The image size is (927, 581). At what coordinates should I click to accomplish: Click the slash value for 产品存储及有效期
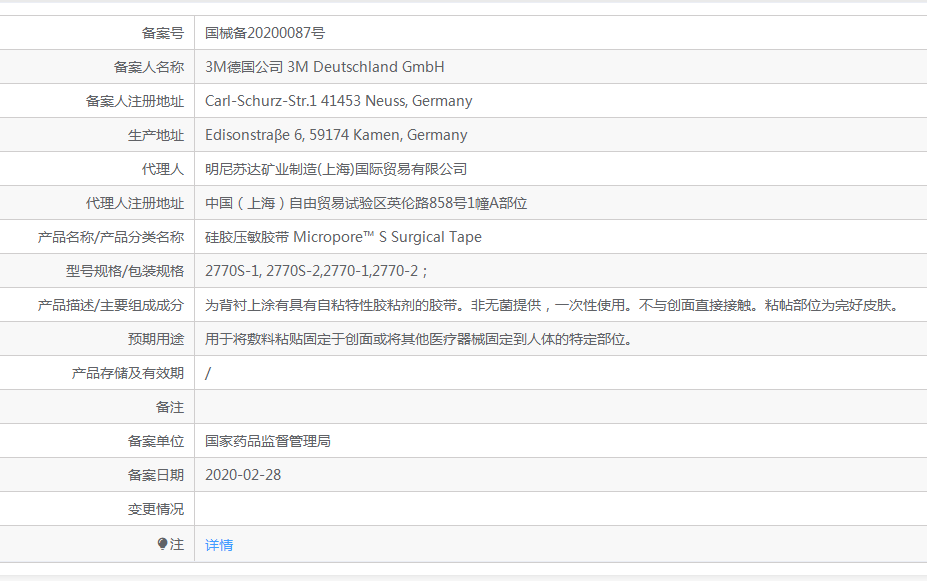[x=208, y=373]
